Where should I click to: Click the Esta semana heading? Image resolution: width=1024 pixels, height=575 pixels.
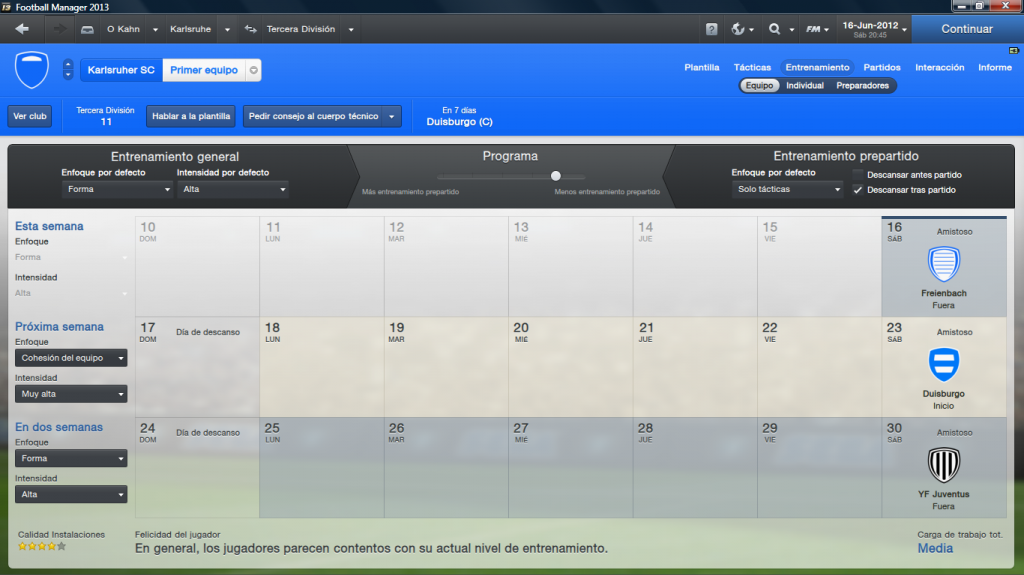click(x=49, y=226)
